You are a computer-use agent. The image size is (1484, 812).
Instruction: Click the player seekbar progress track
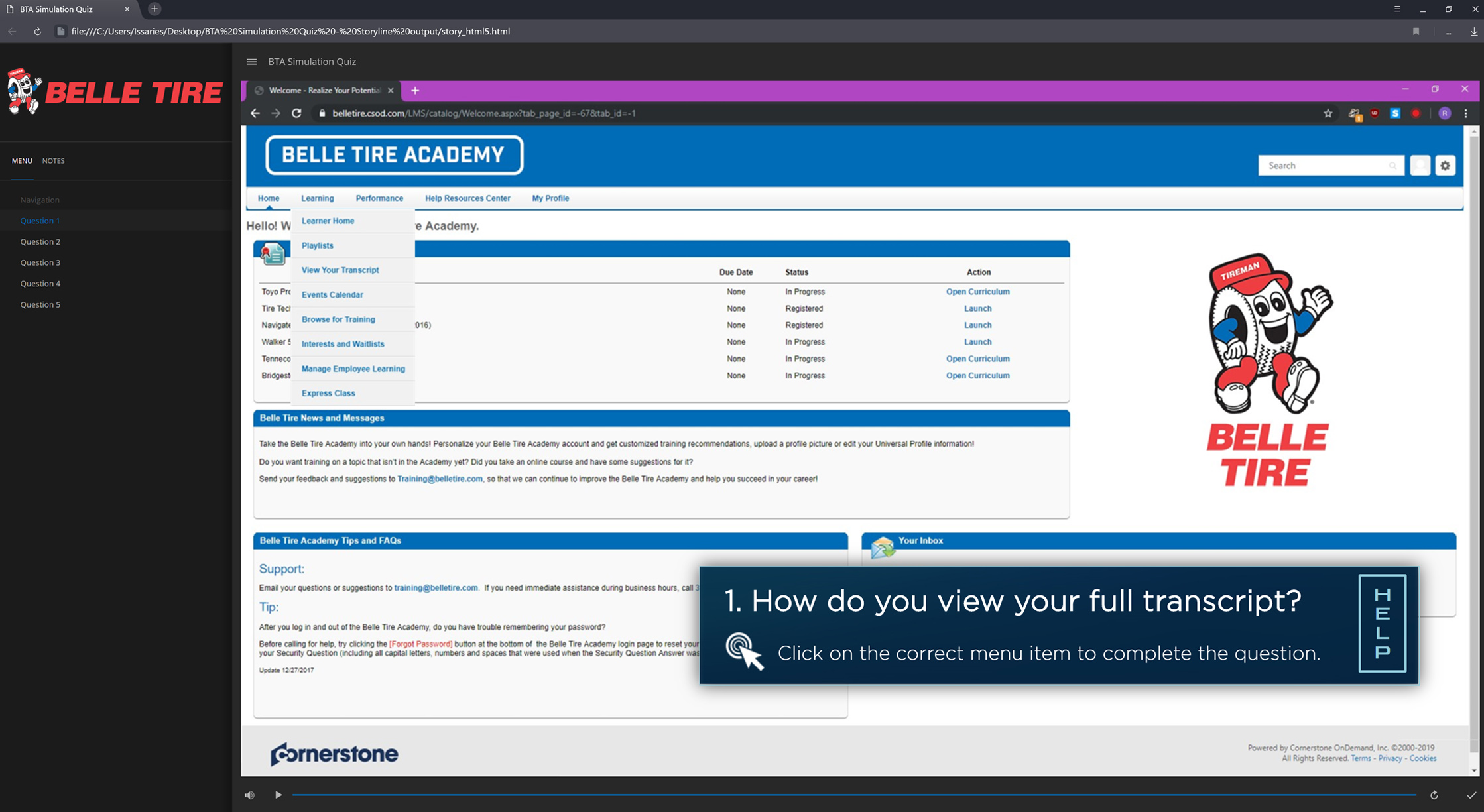click(854, 795)
